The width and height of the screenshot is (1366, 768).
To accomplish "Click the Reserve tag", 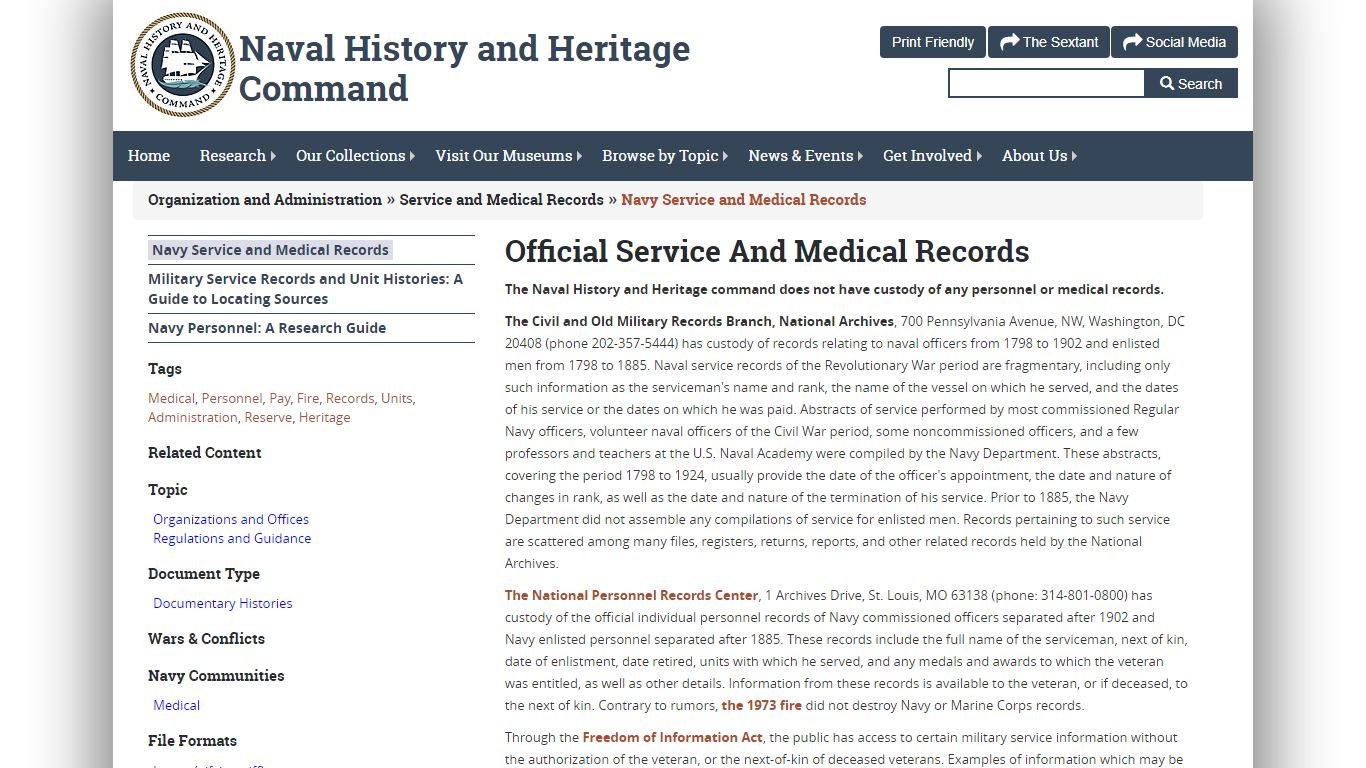I will click(268, 418).
